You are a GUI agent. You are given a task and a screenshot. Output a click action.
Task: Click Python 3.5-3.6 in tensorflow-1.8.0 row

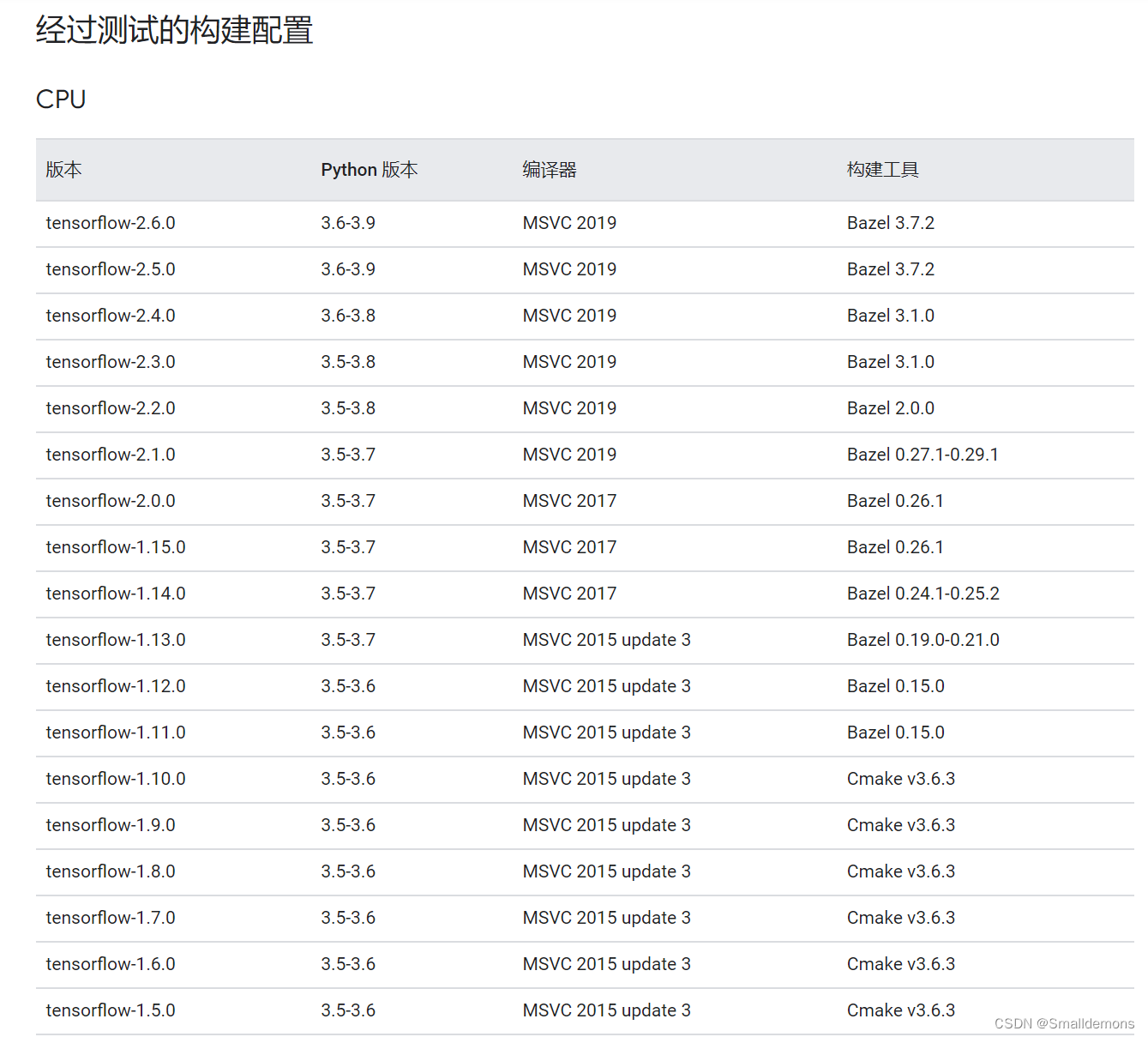tap(348, 871)
